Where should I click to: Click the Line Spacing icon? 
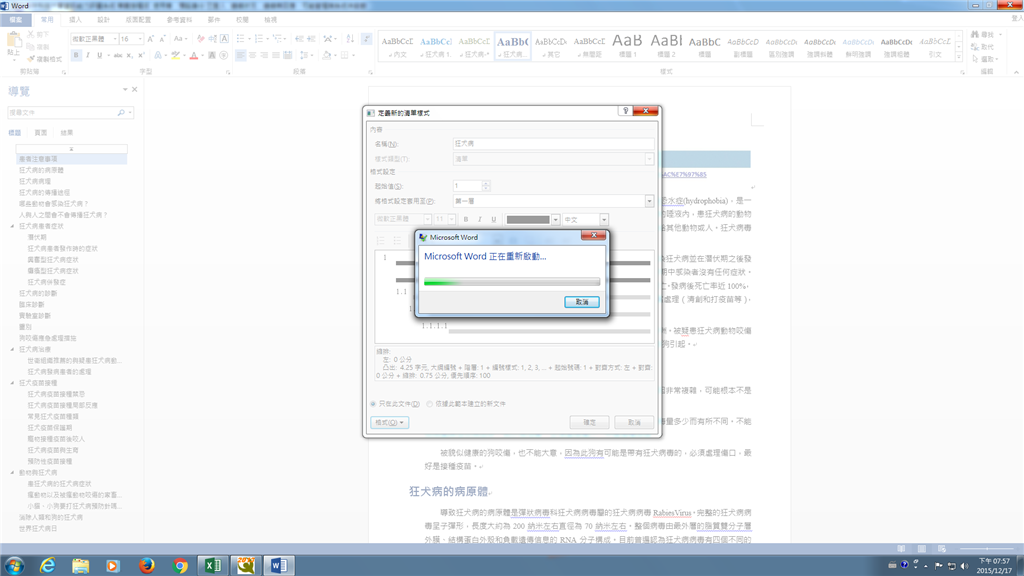[x=304, y=56]
